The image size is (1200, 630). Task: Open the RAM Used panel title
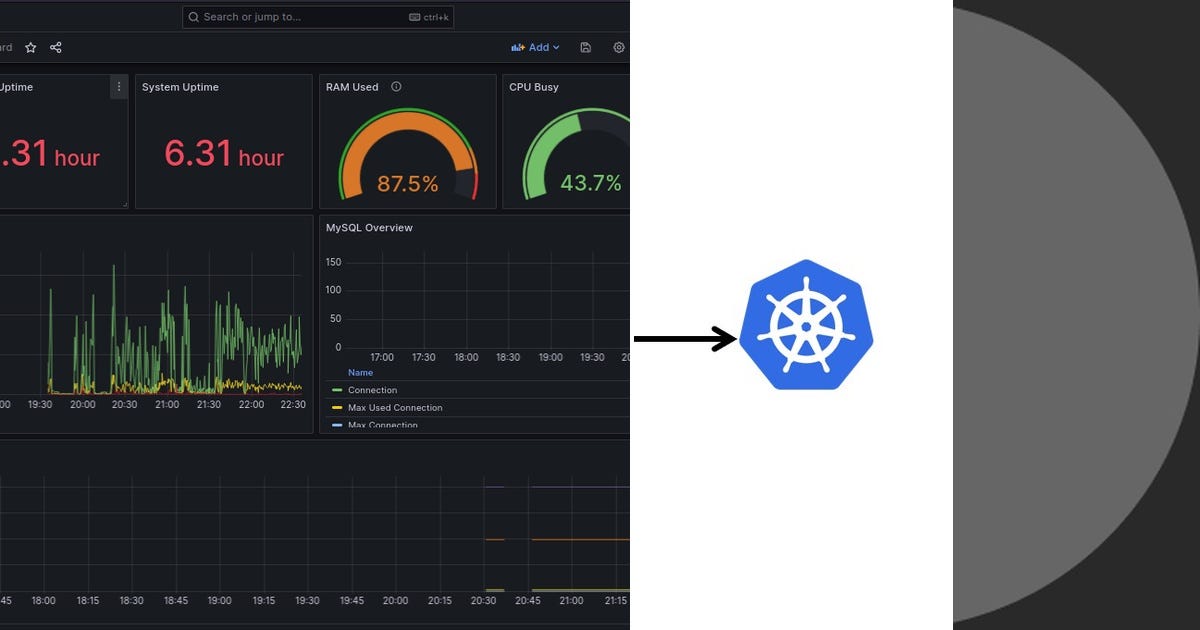(x=352, y=87)
